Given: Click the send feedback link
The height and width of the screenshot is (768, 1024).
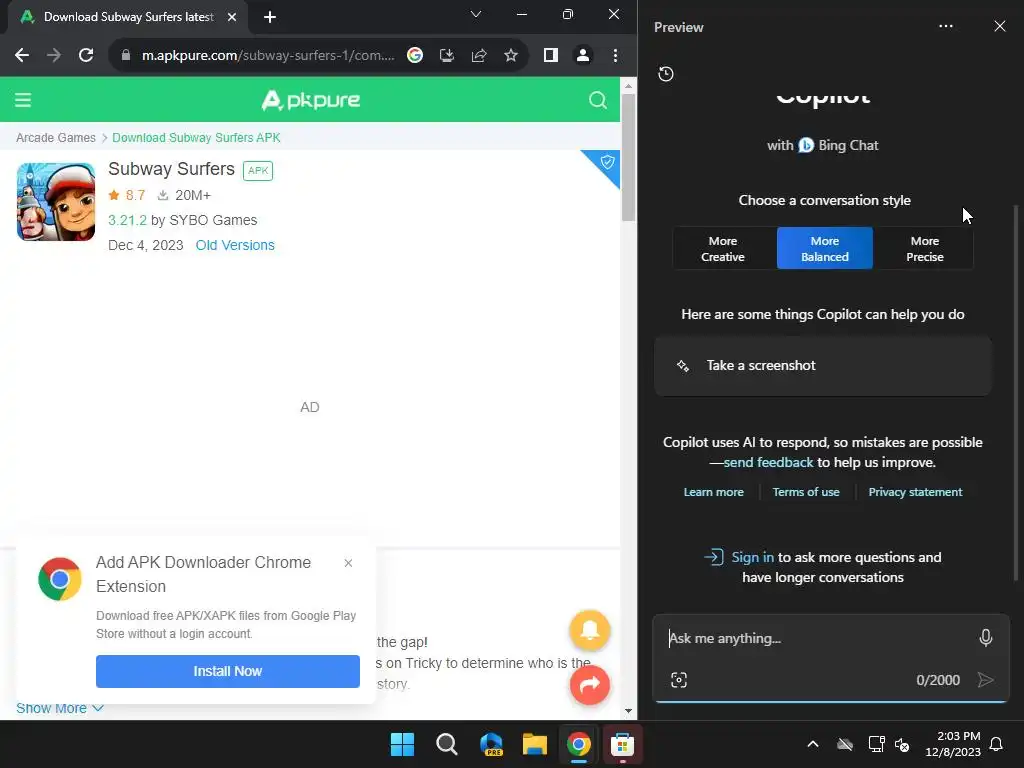Looking at the screenshot, I should pos(768,462).
